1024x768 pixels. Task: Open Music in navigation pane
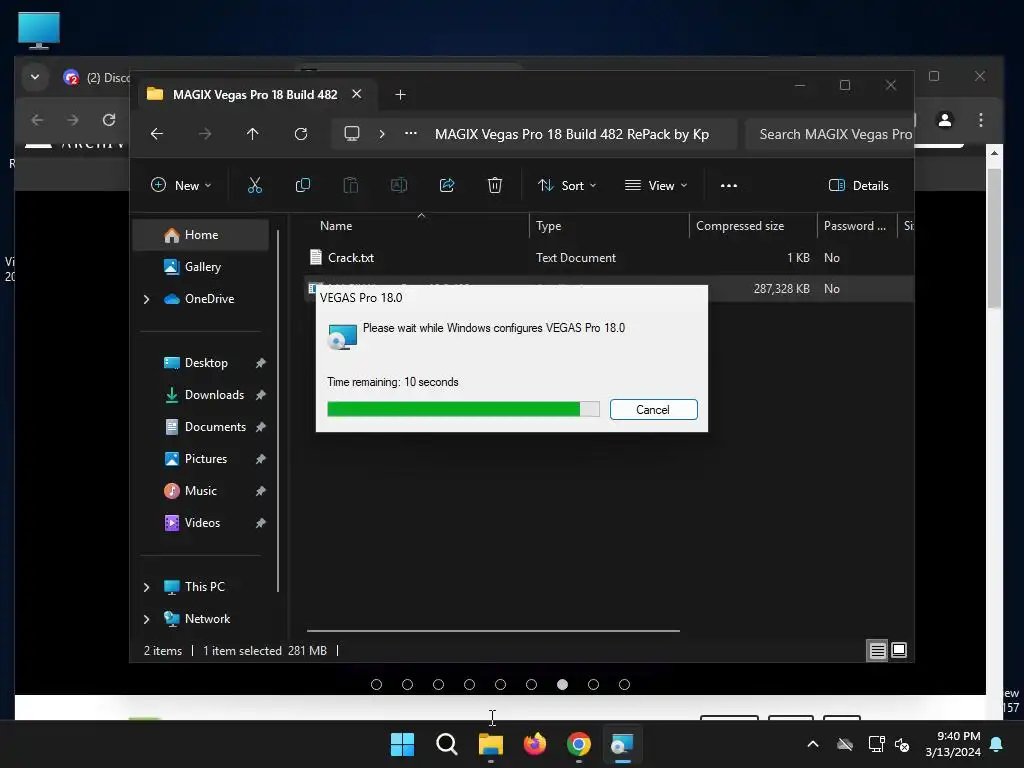(200, 491)
